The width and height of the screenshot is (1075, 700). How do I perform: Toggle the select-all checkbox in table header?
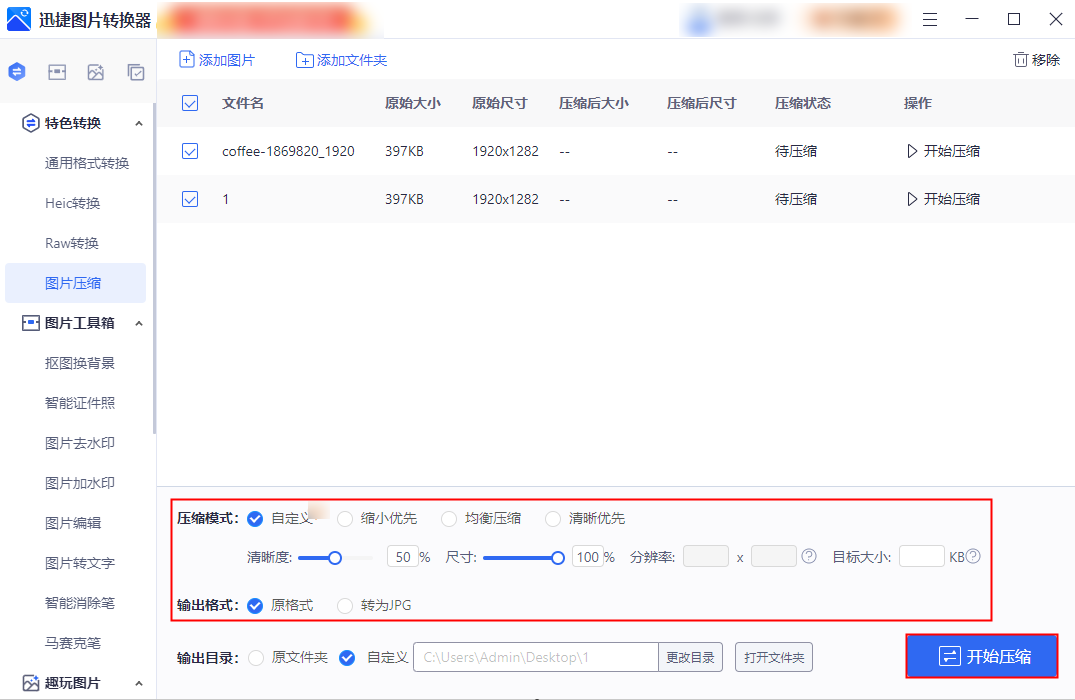190,103
